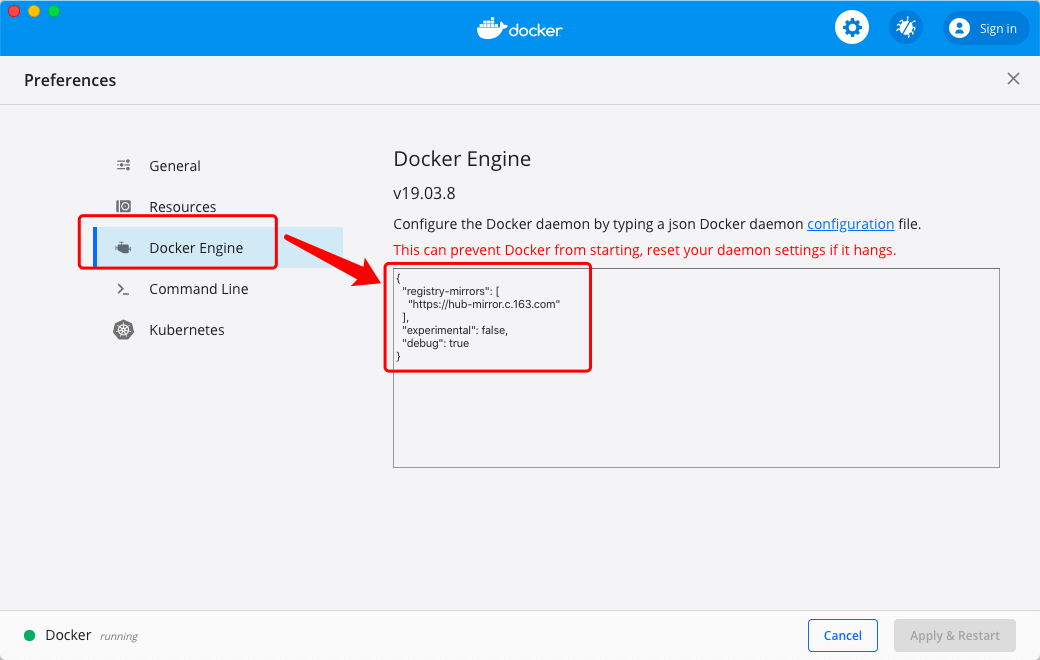Image resolution: width=1040 pixels, height=660 pixels.
Task: Click the user avatar icon beside Sign in
Action: pos(959,28)
